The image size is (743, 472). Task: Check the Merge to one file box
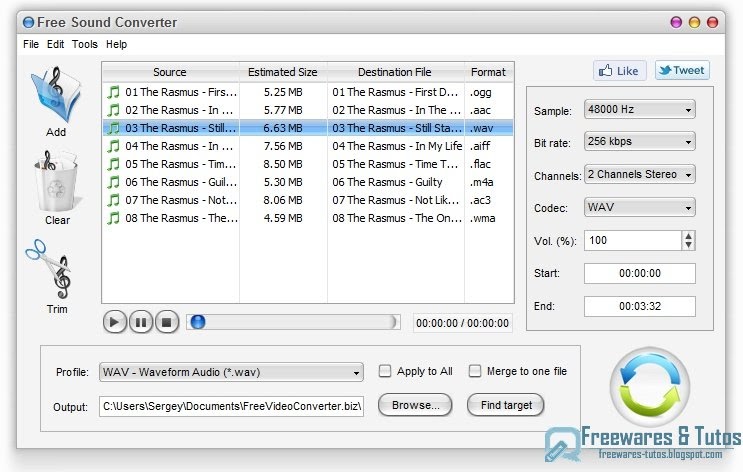tap(474, 371)
